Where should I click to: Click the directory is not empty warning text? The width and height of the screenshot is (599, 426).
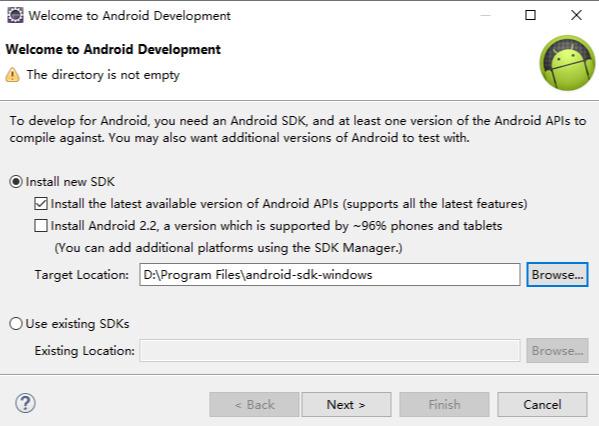103,75
